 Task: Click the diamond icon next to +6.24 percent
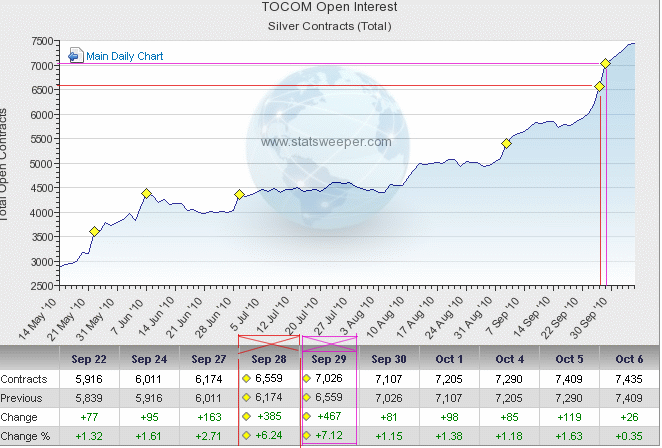click(x=246, y=435)
